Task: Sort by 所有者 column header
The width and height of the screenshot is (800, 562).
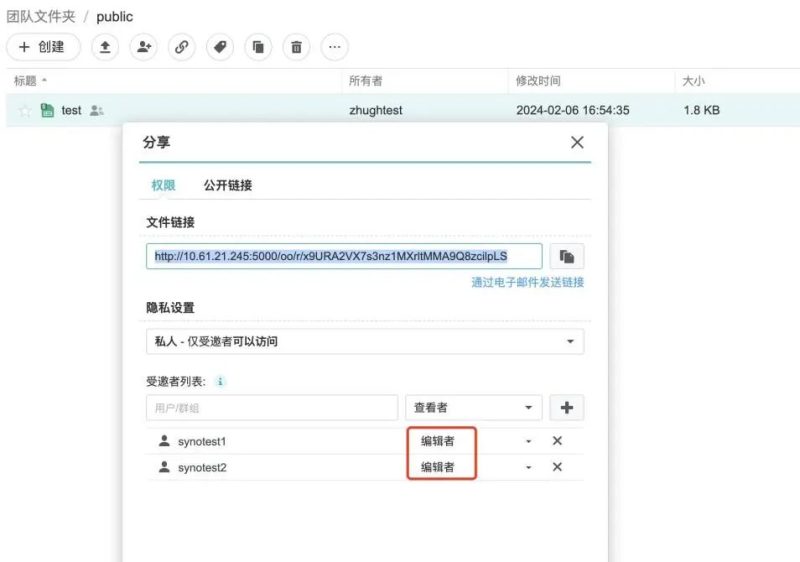Action: click(365, 81)
